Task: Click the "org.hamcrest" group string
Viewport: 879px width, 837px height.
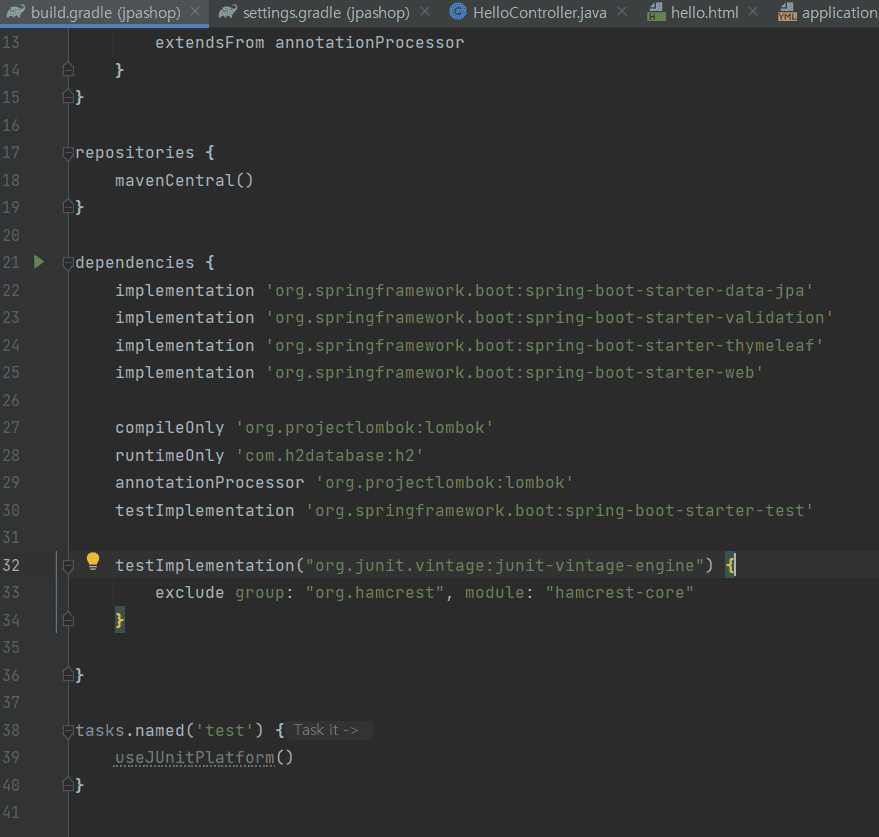Action: point(374,593)
